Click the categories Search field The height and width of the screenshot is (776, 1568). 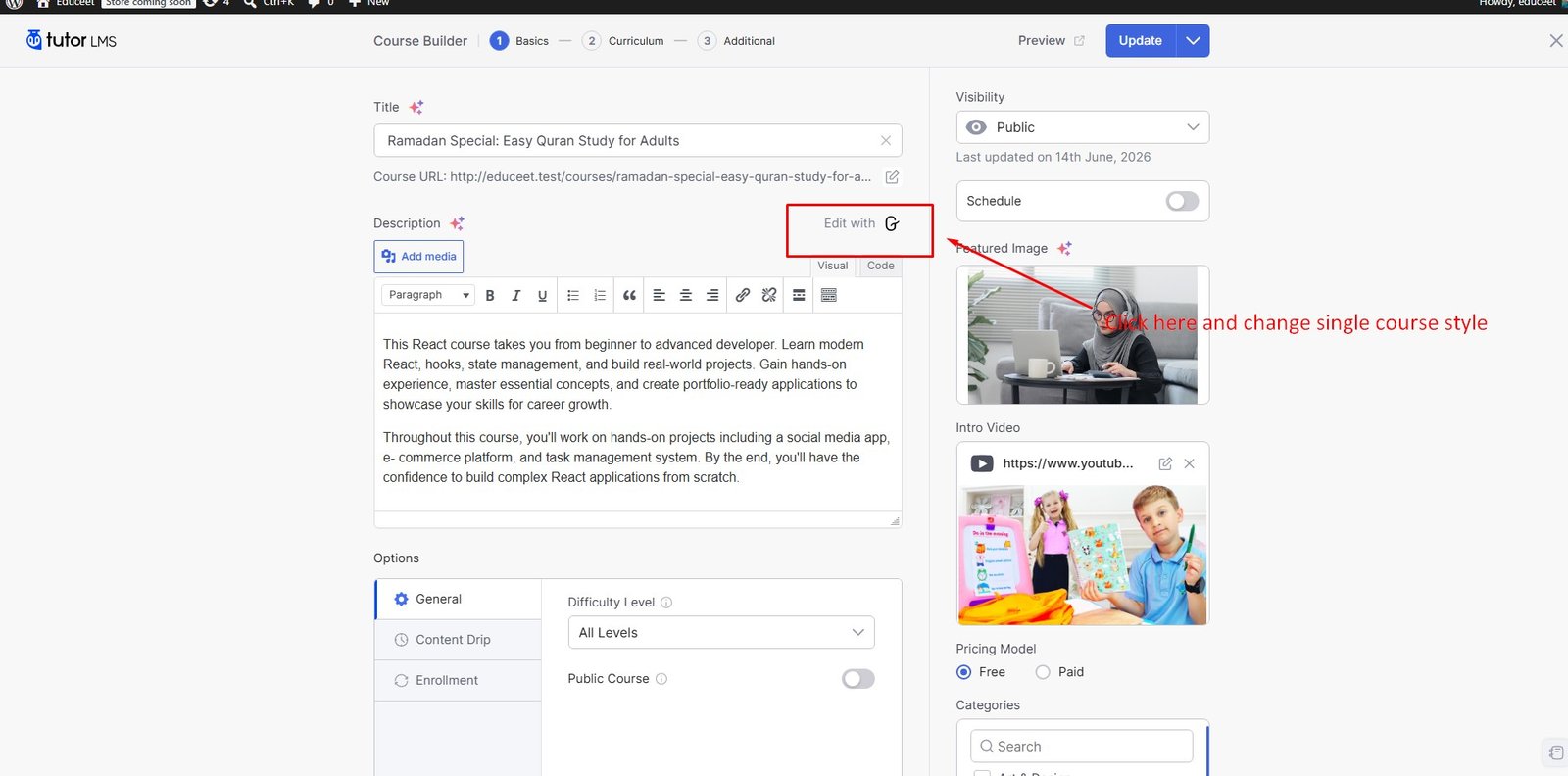click(x=1082, y=747)
